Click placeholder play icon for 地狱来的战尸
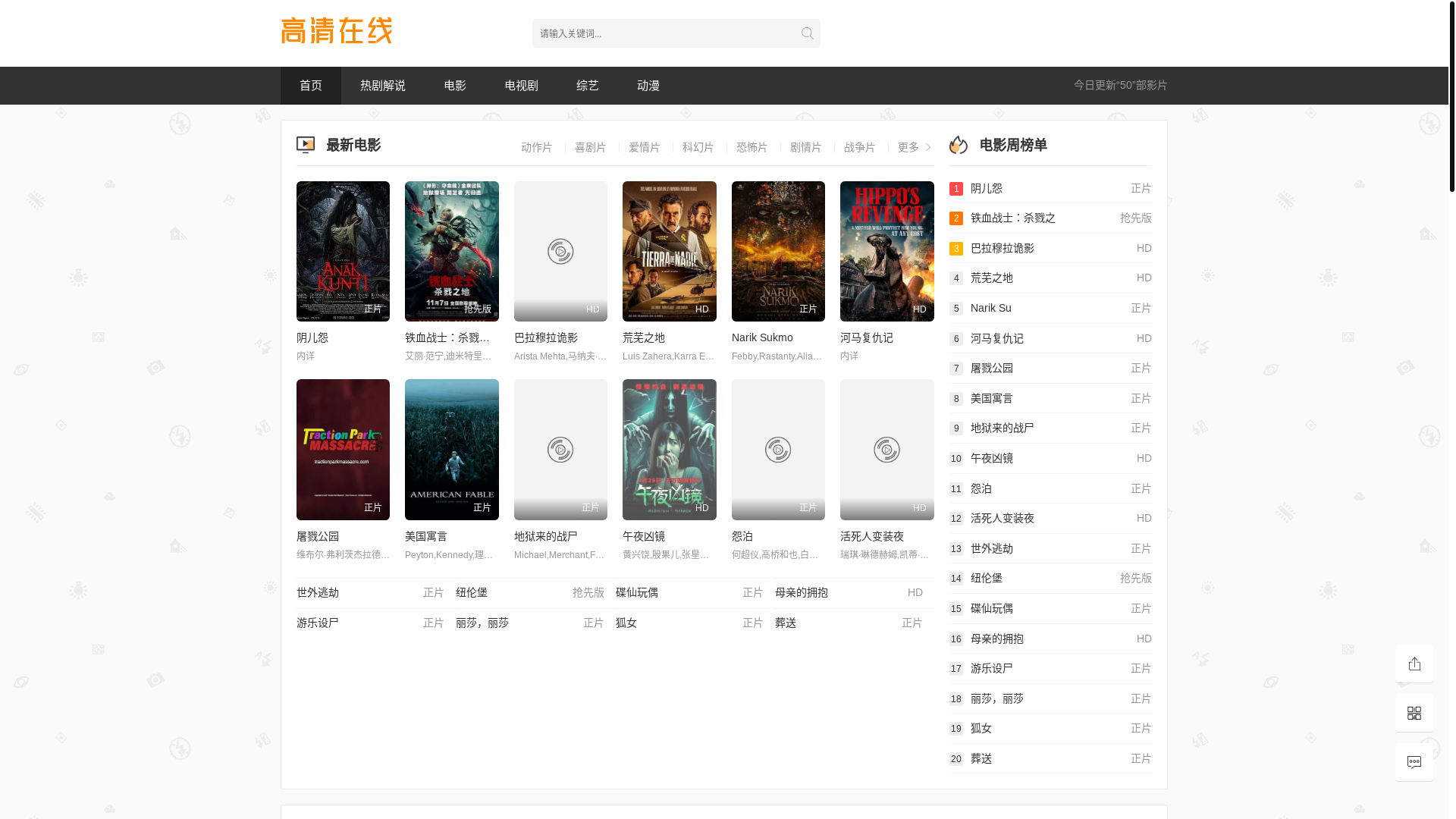1456x819 pixels. 560,450
